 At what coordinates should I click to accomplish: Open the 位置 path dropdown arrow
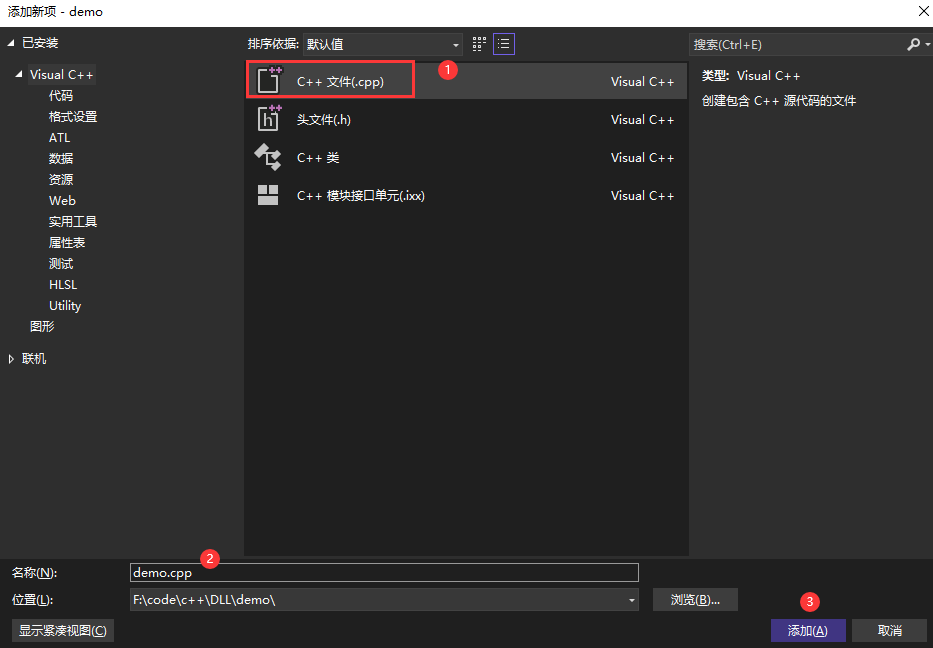[x=631, y=600]
